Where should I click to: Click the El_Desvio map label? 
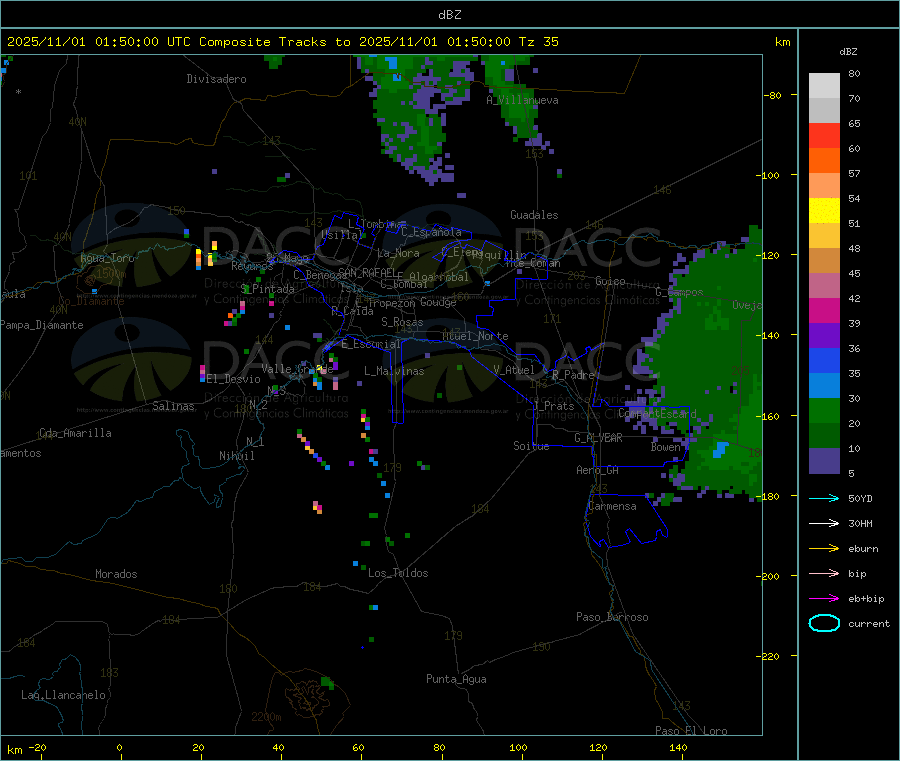(x=233, y=379)
